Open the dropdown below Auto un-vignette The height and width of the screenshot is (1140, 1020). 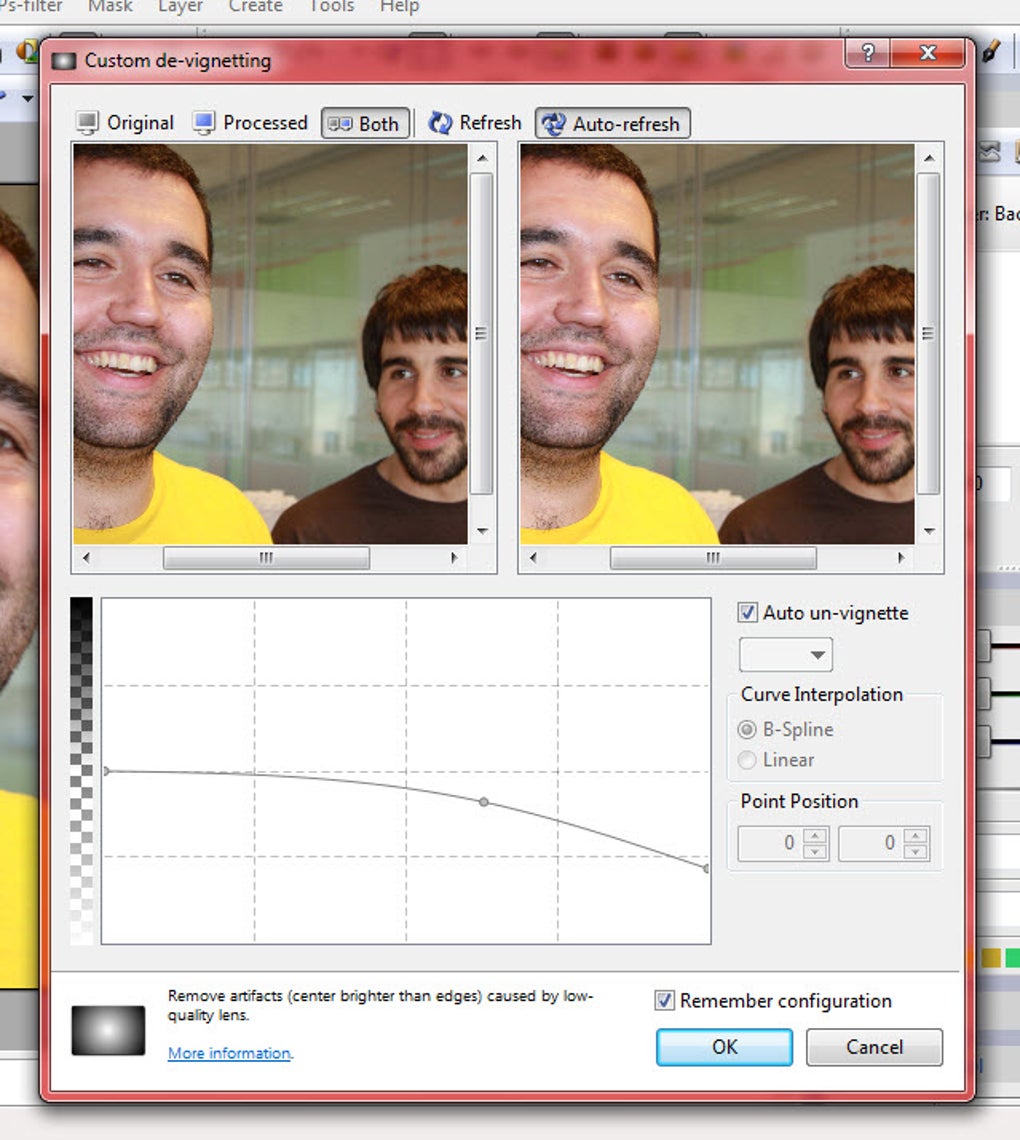pos(786,654)
